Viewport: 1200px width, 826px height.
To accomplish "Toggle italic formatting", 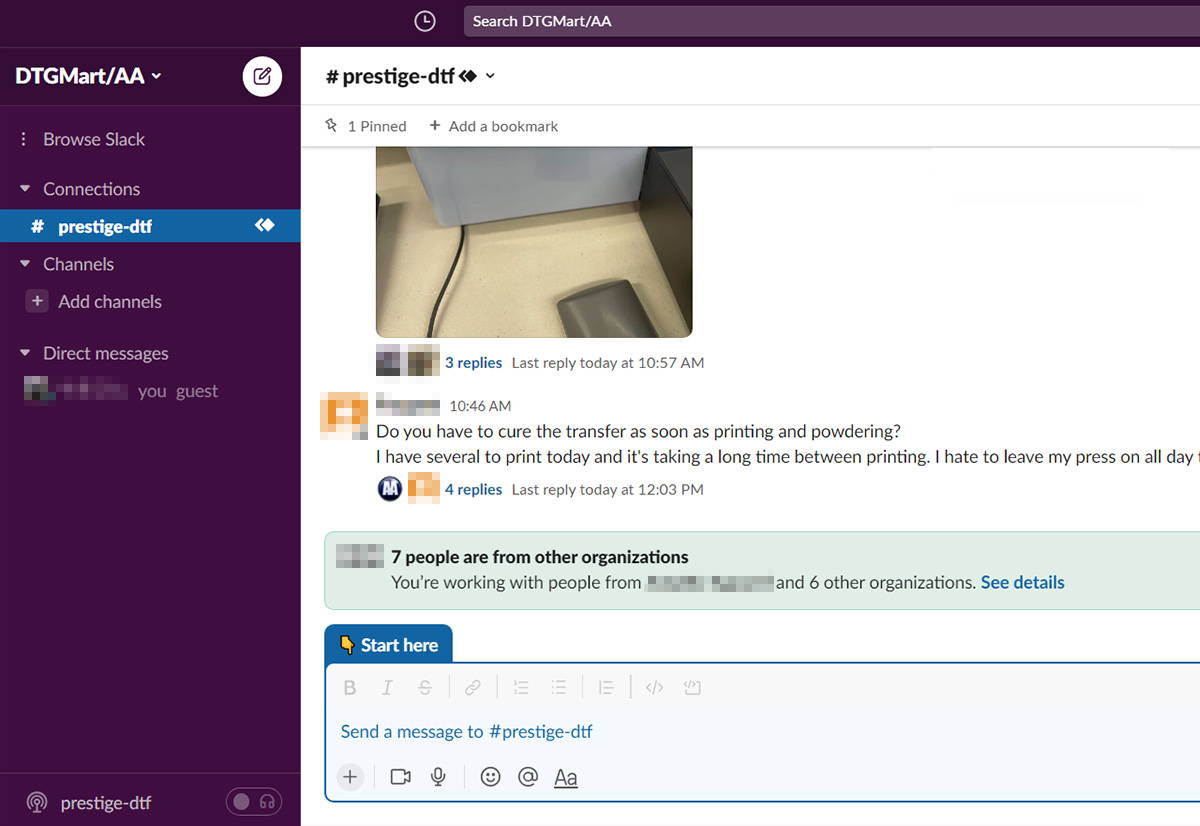I will (387, 687).
